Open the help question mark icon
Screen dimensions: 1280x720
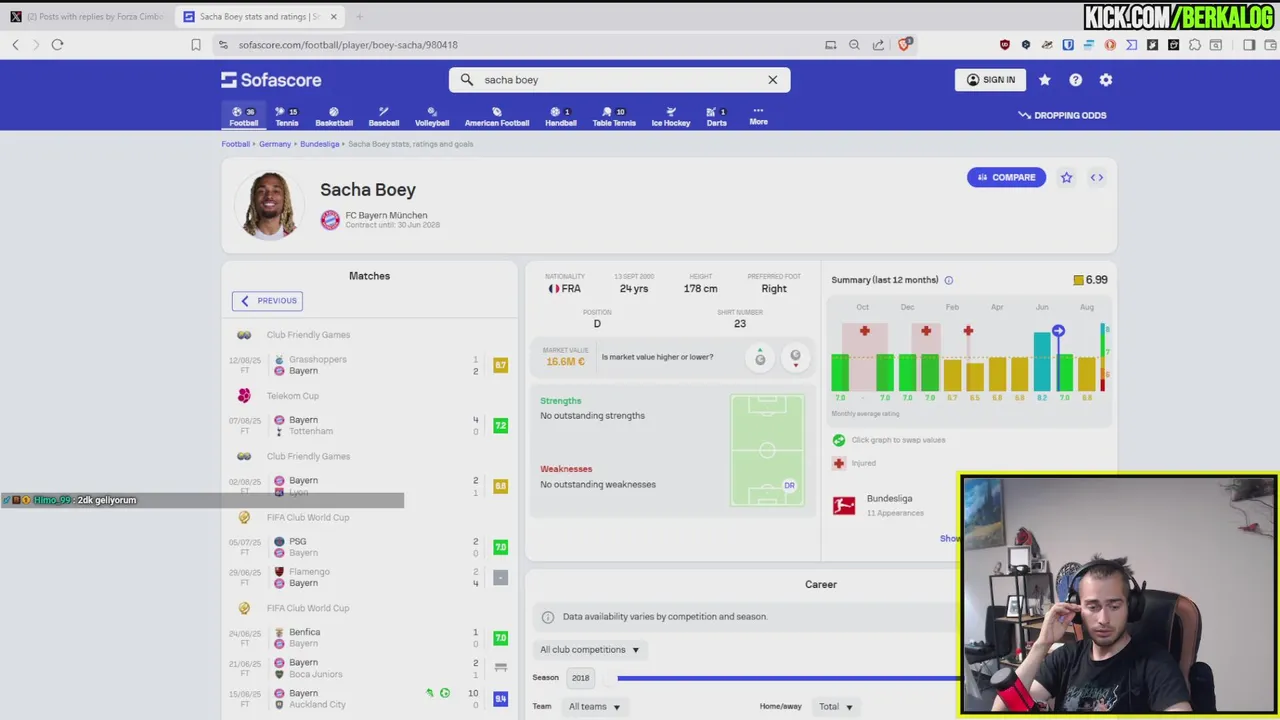[1076, 80]
